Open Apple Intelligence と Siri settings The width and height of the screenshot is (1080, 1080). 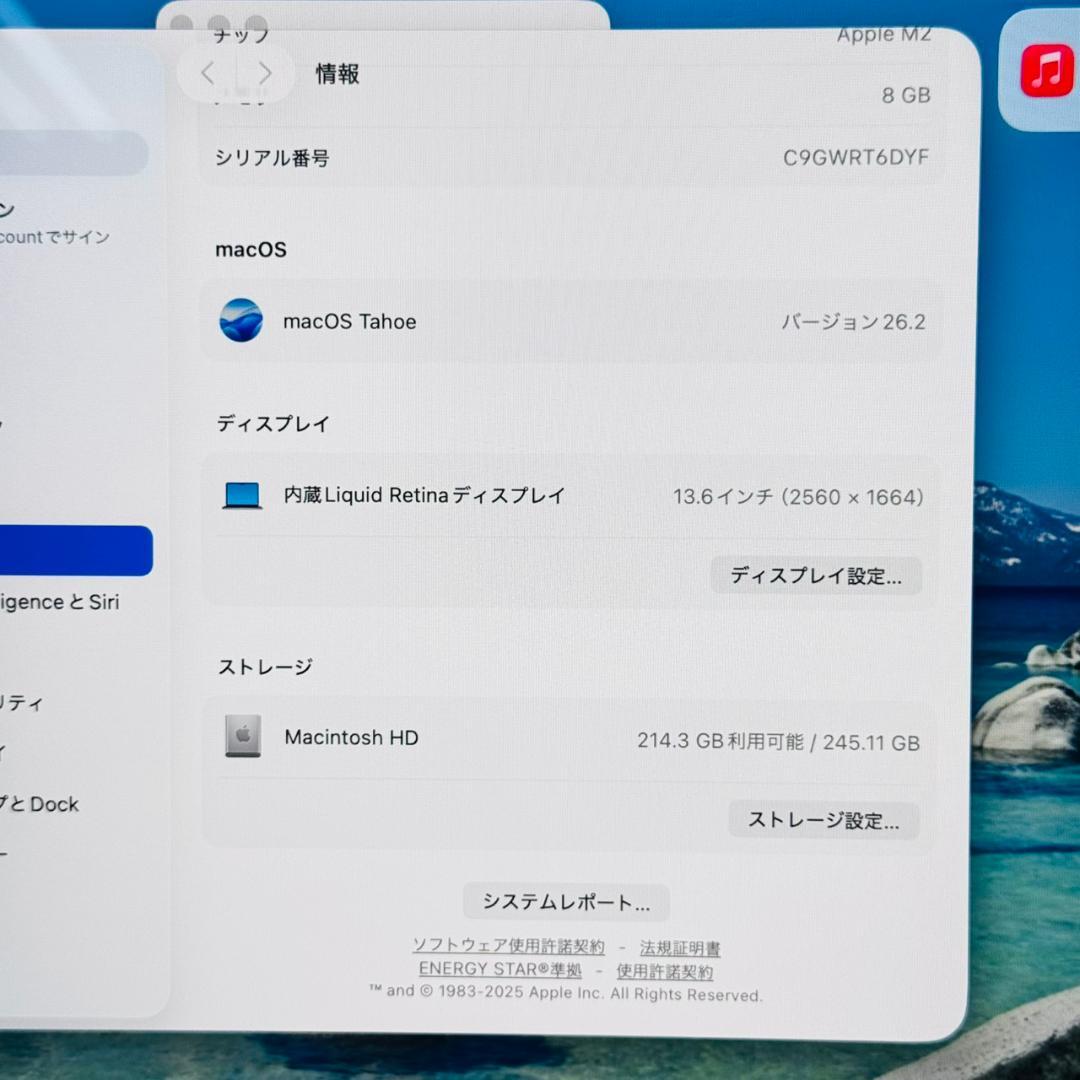(60, 602)
